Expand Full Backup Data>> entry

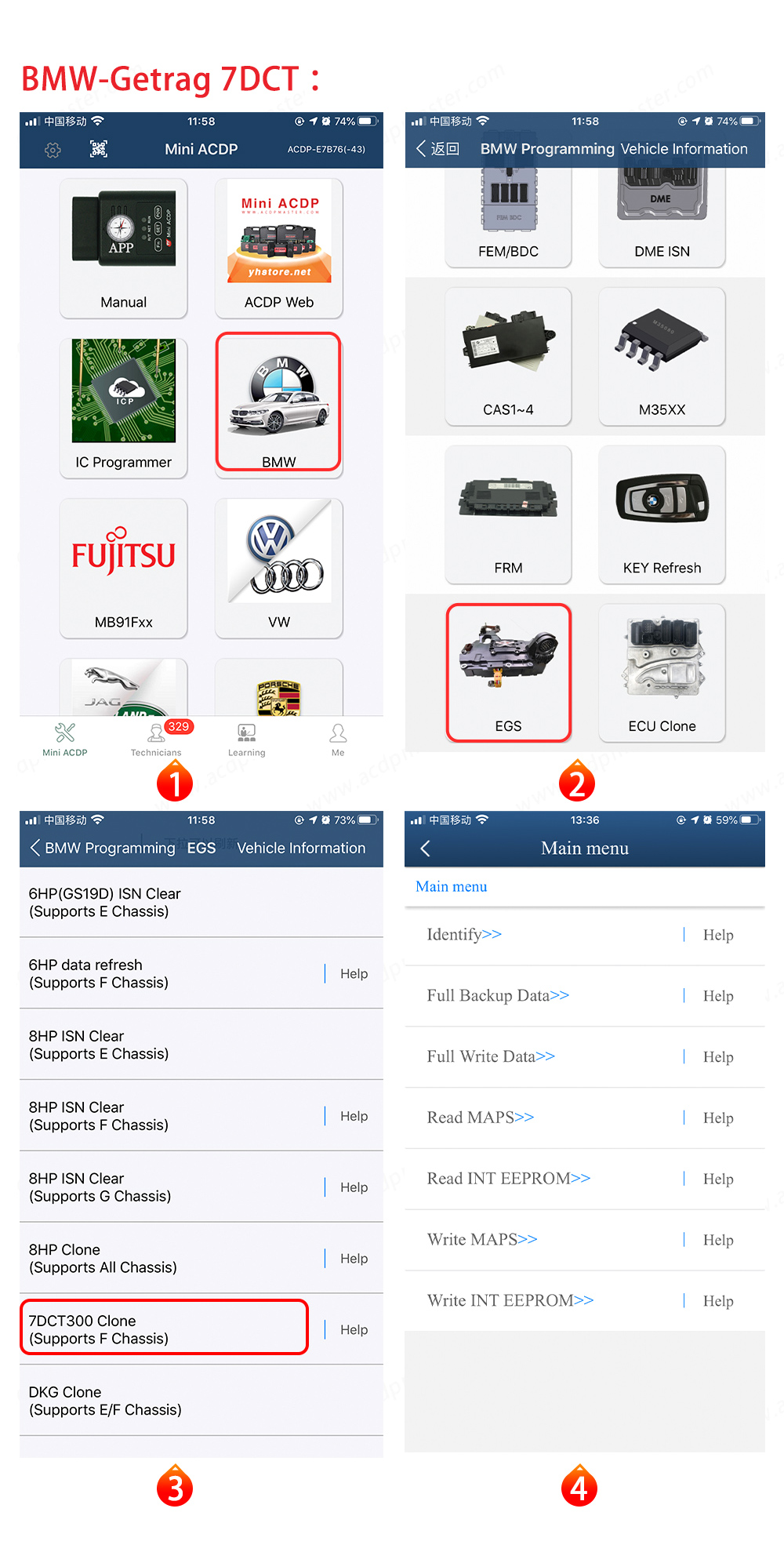coord(498,996)
